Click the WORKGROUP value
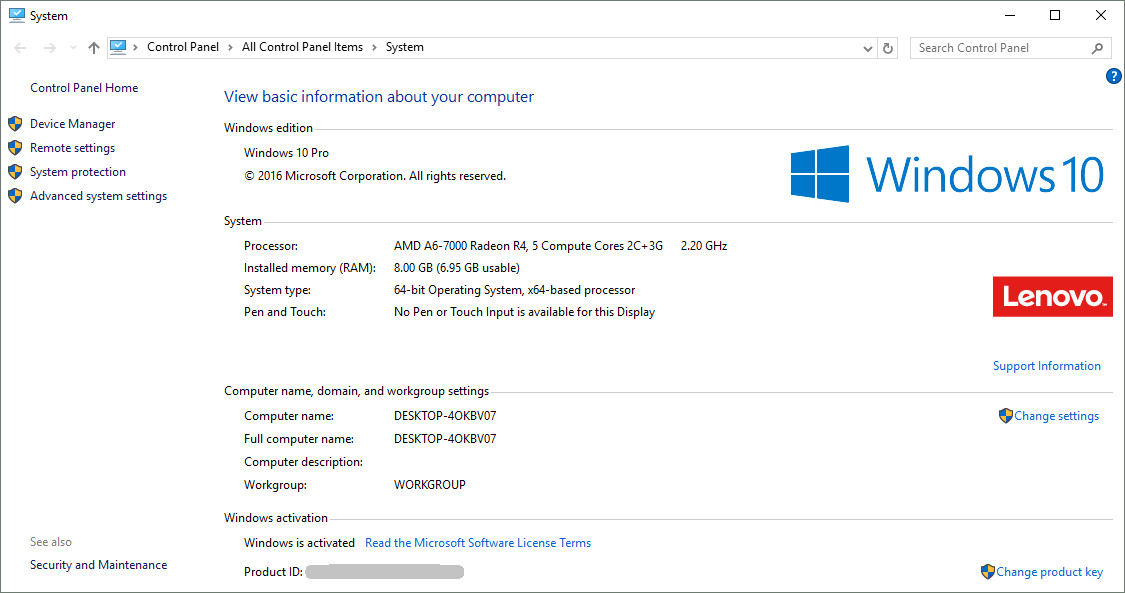Viewport: 1125px width, 593px height. pyautogui.click(x=430, y=485)
